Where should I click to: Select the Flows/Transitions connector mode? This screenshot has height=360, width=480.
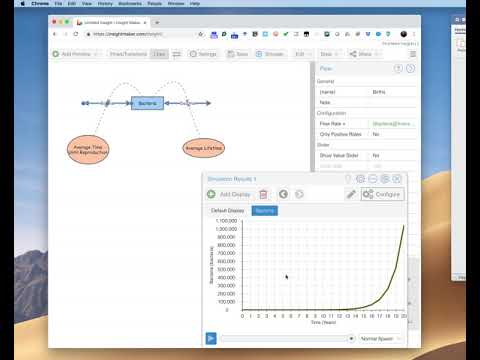point(128,54)
